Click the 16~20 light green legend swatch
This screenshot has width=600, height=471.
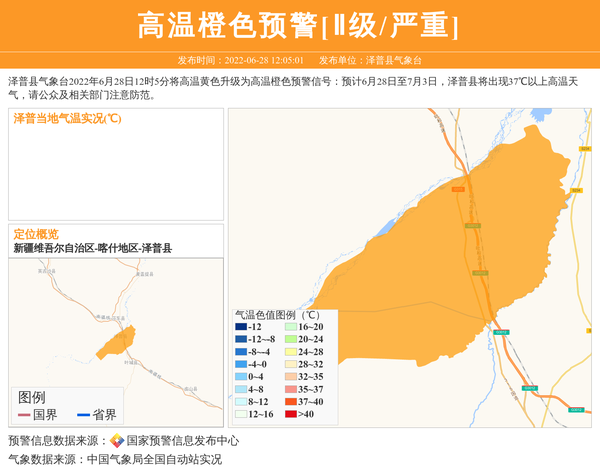tap(290, 327)
